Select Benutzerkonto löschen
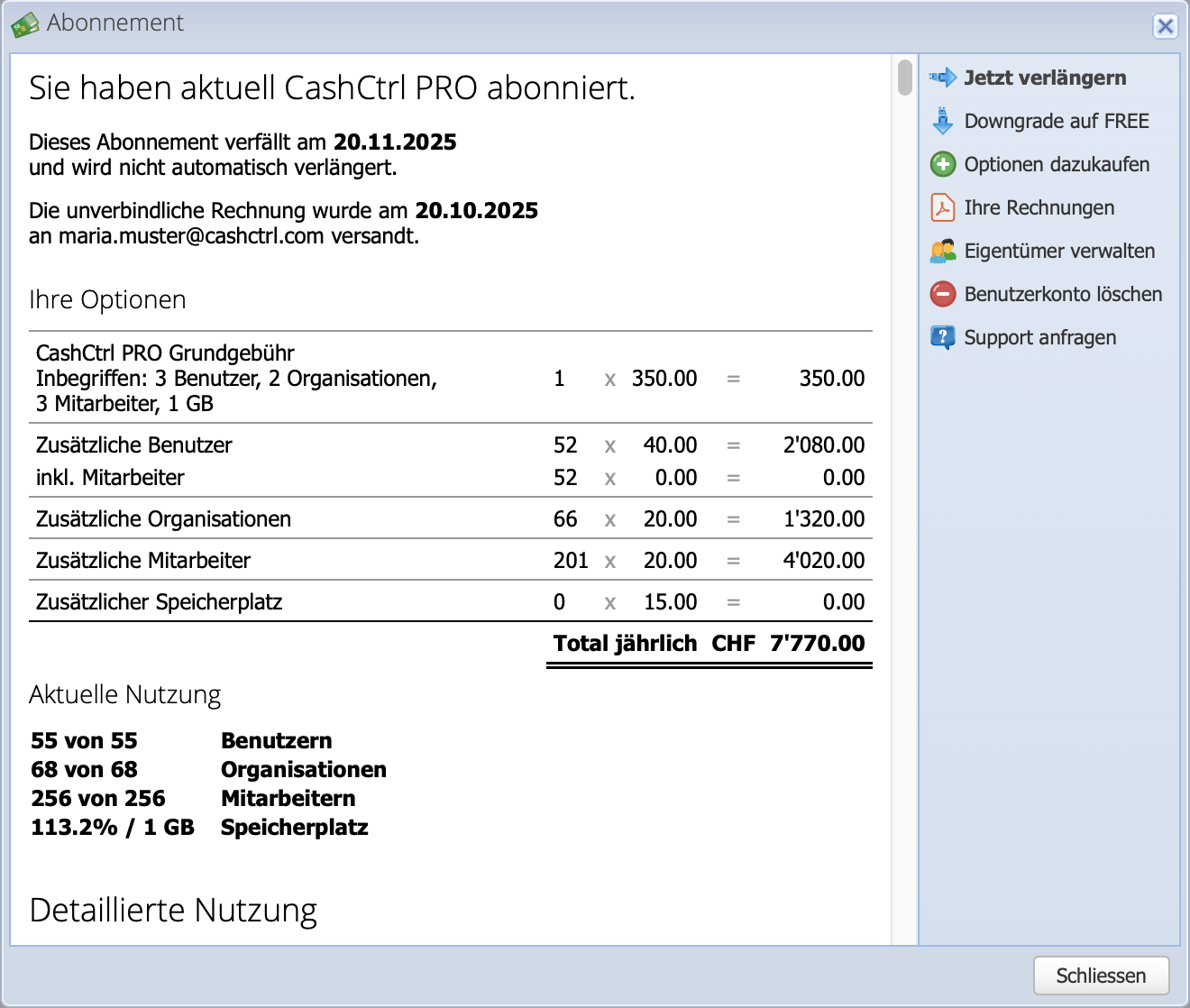The width and height of the screenshot is (1190, 1008). (1064, 294)
